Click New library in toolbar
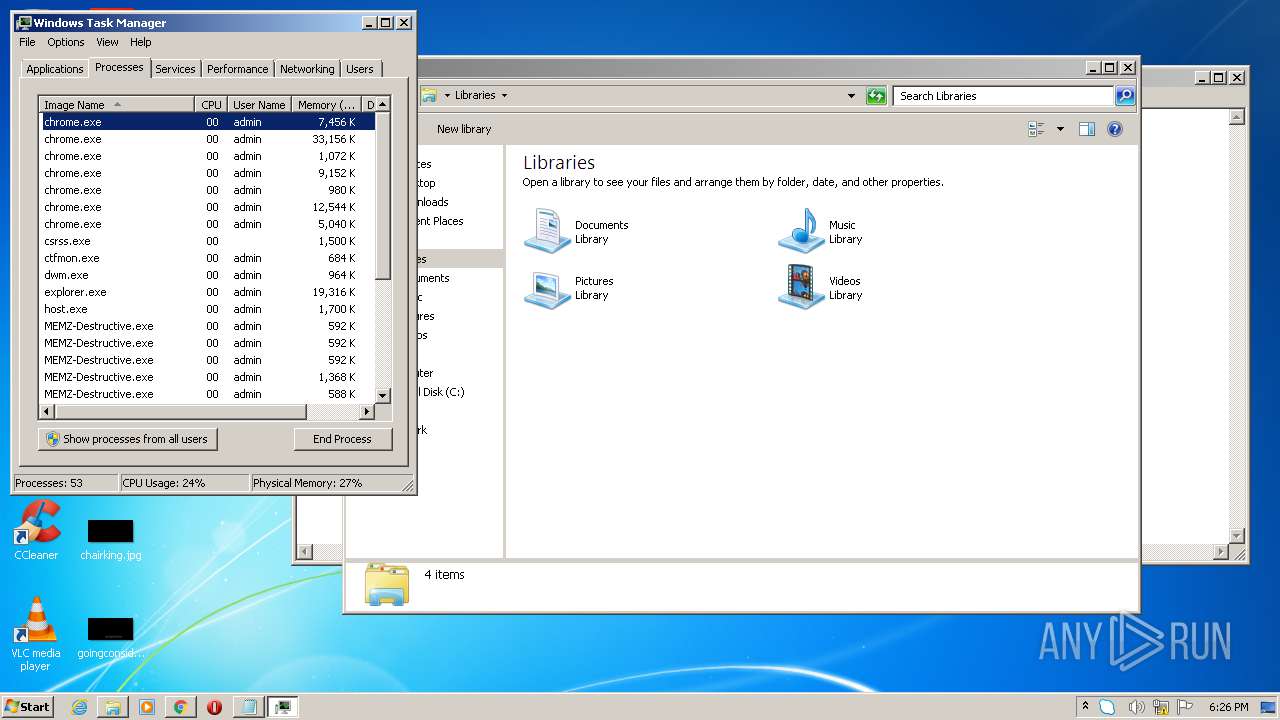This screenshot has width=1280, height=720. 464,129
